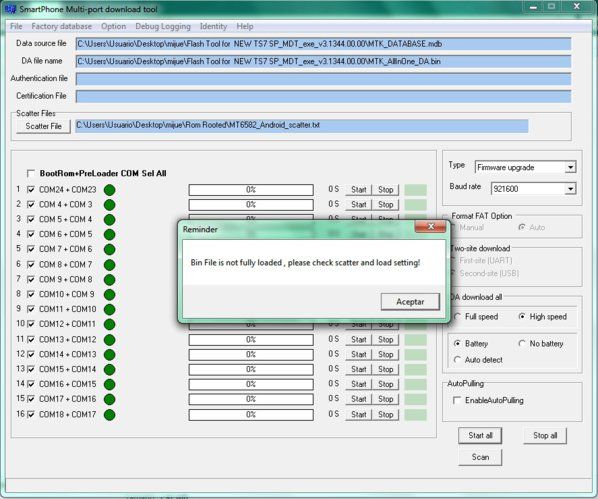Click the app icon in title bar
The image size is (598, 499).
click(10, 8)
